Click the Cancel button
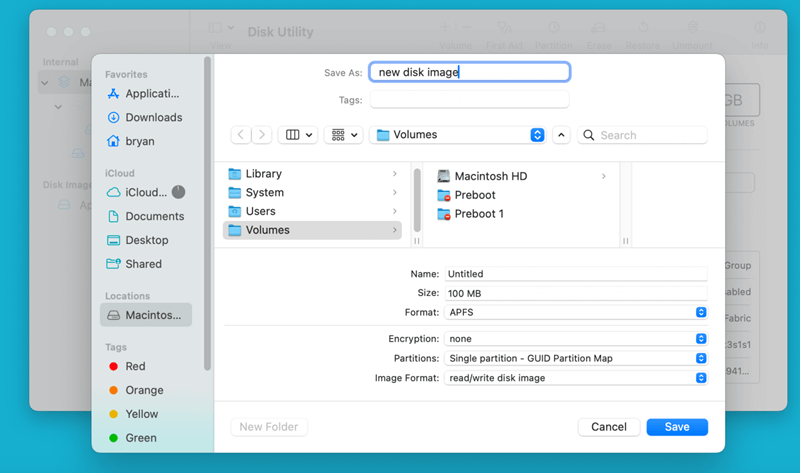800x473 pixels. pyautogui.click(x=609, y=427)
